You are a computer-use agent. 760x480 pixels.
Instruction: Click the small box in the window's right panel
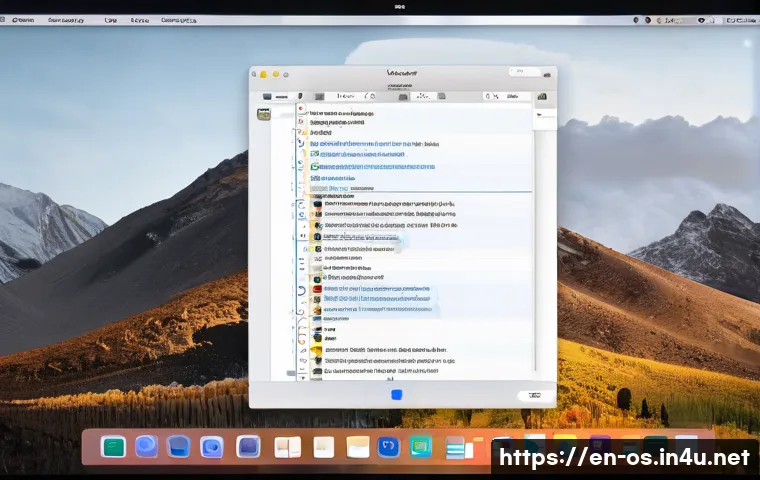click(x=544, y=116)
